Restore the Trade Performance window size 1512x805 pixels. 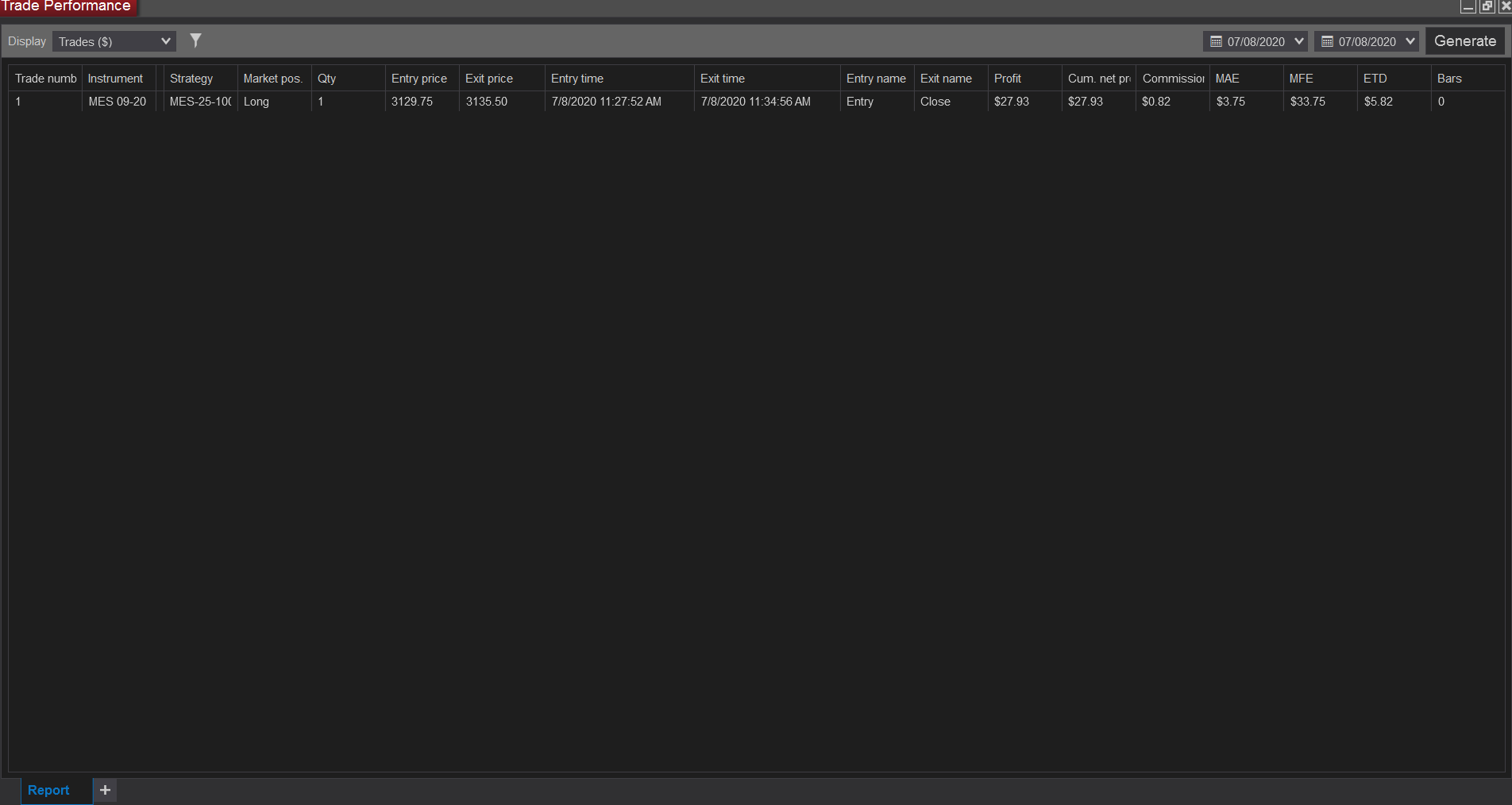pos(1487,6)
